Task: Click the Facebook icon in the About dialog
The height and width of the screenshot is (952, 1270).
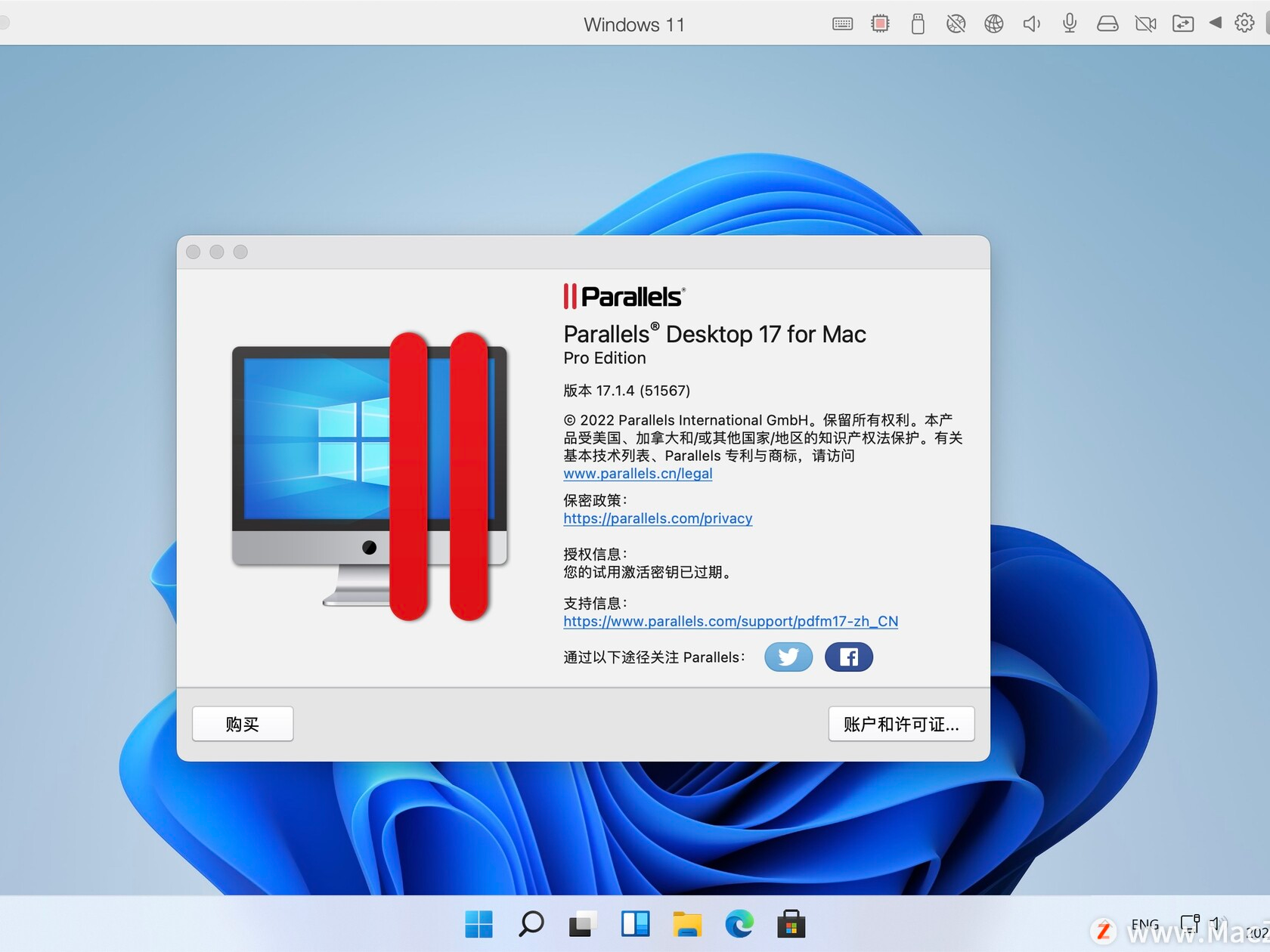Action: (848, 657)
